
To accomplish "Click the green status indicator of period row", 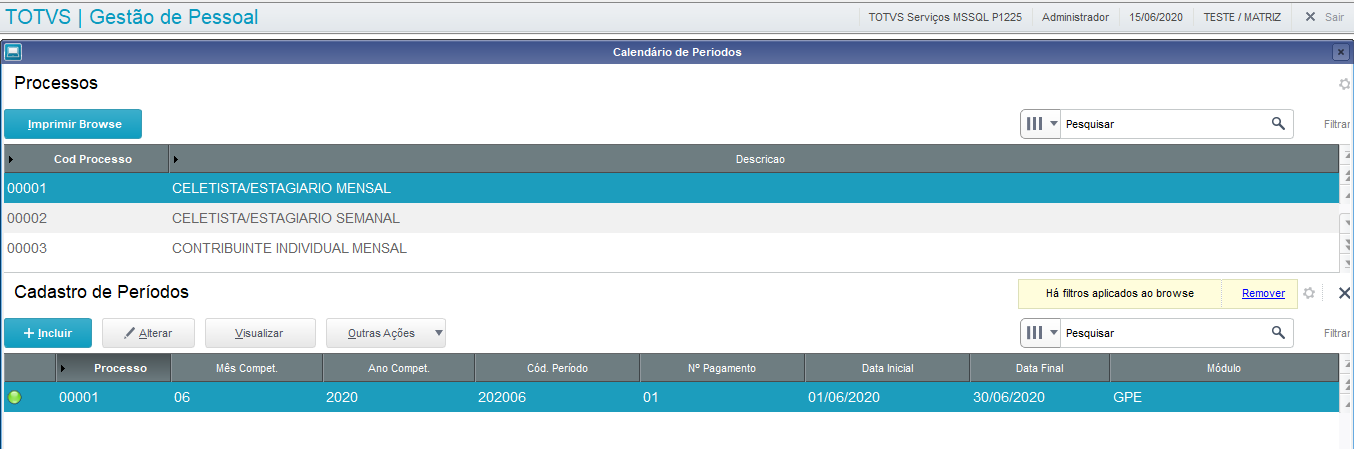I will [14, 397].
